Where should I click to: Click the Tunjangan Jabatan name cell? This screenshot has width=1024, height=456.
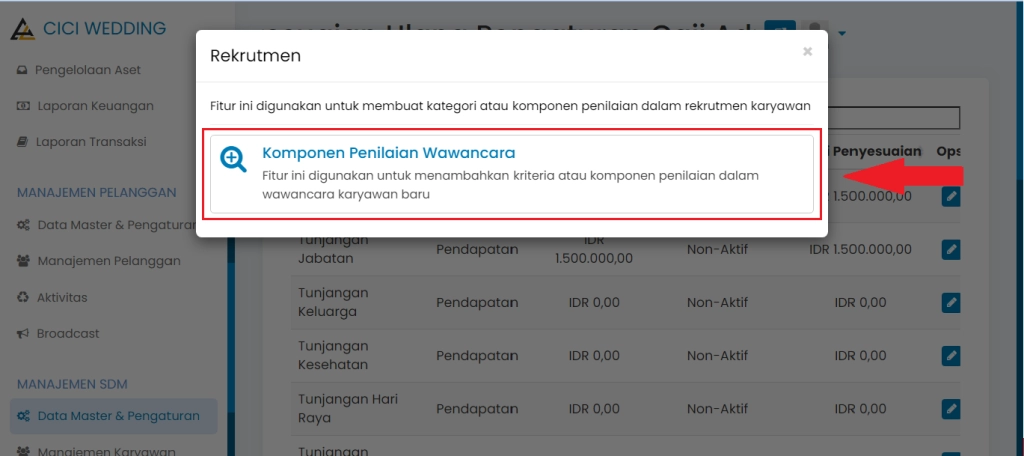(334, 249)
